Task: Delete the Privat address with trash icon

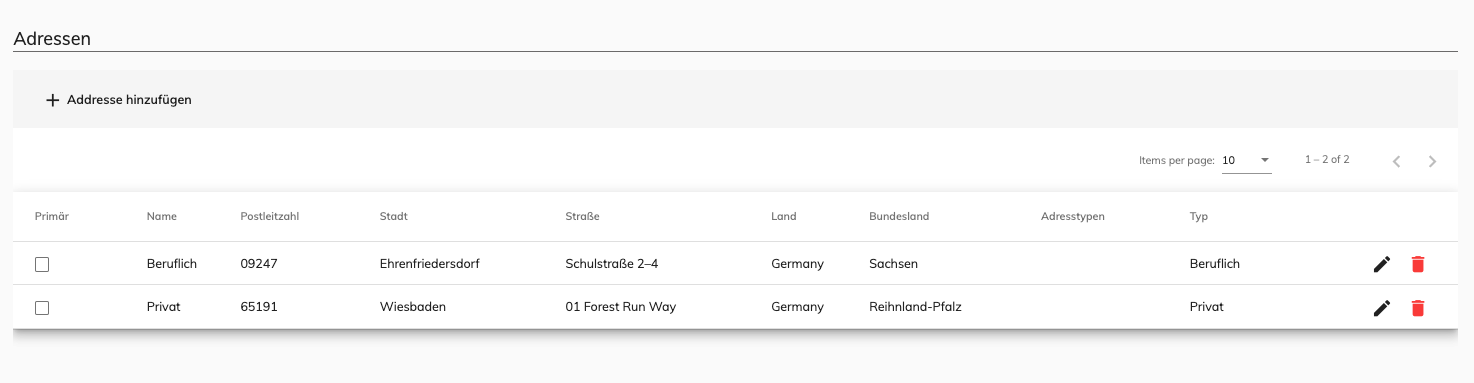Action: [x=1418, y=308]
